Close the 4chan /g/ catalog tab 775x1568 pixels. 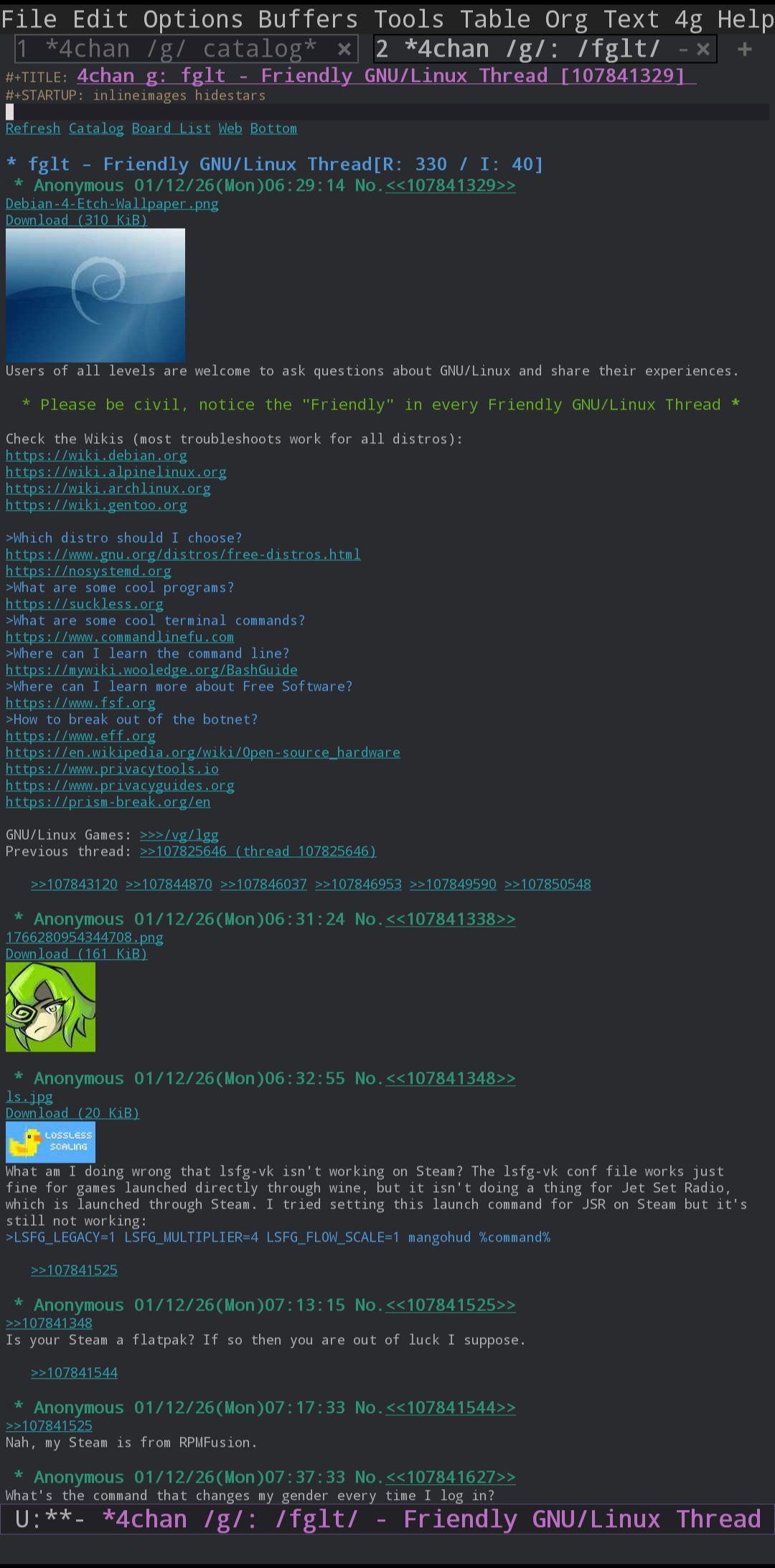344,49
